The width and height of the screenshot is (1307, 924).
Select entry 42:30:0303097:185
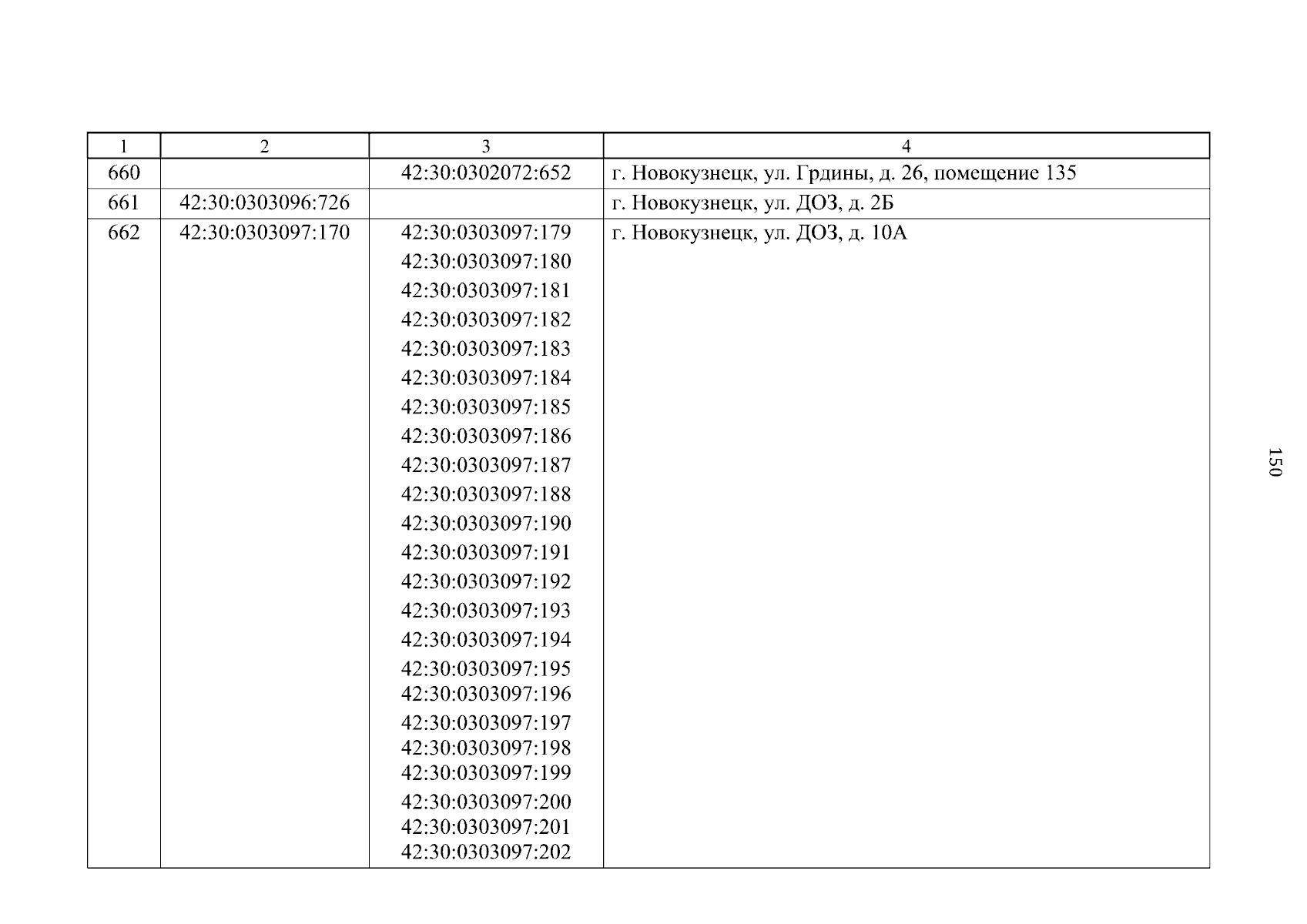(486, 407)
